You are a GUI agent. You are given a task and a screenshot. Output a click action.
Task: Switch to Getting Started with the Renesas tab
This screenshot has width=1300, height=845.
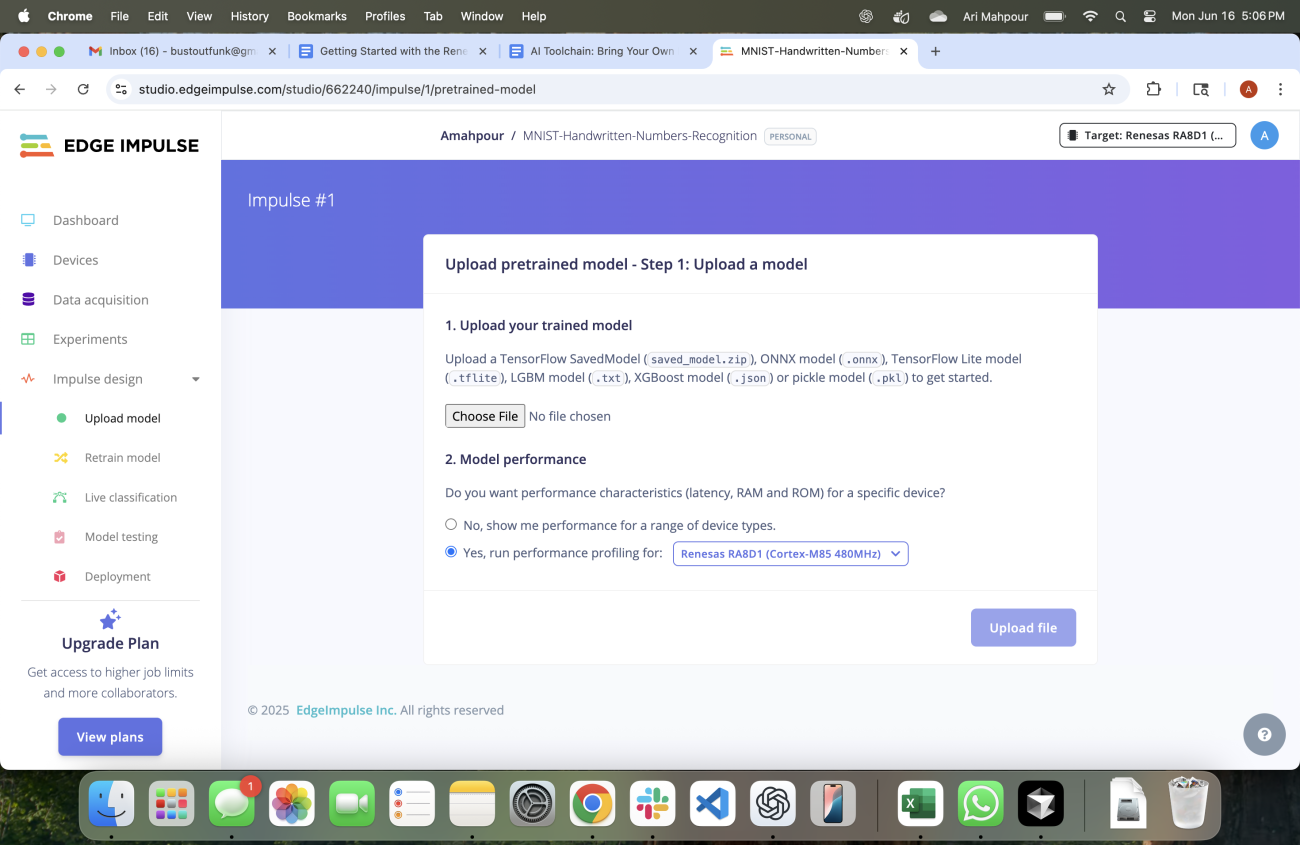393,51
